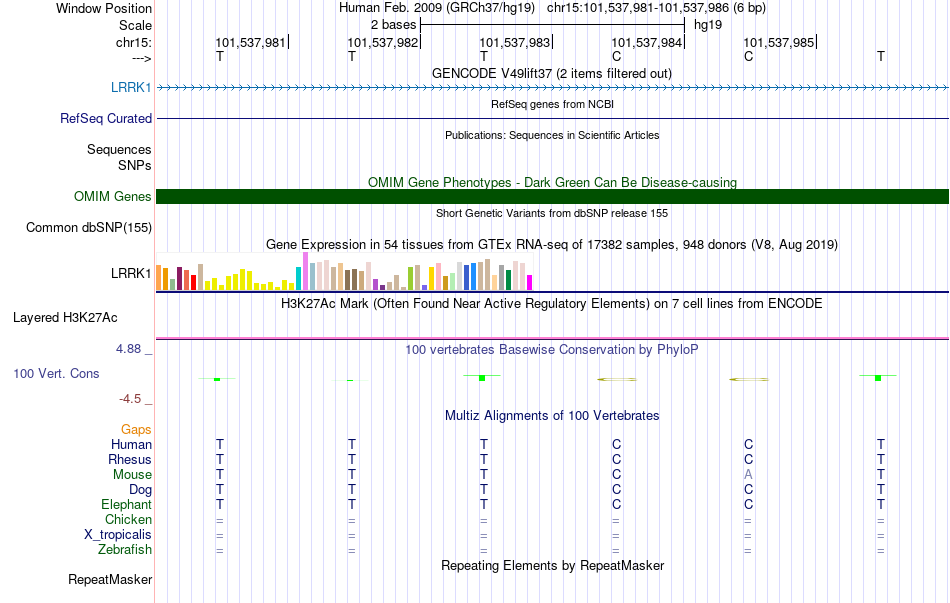The height and width of the screenshot is (603, 950).
Task: Click the tall magenta GTEx expression bar
Action: [305, 272]
